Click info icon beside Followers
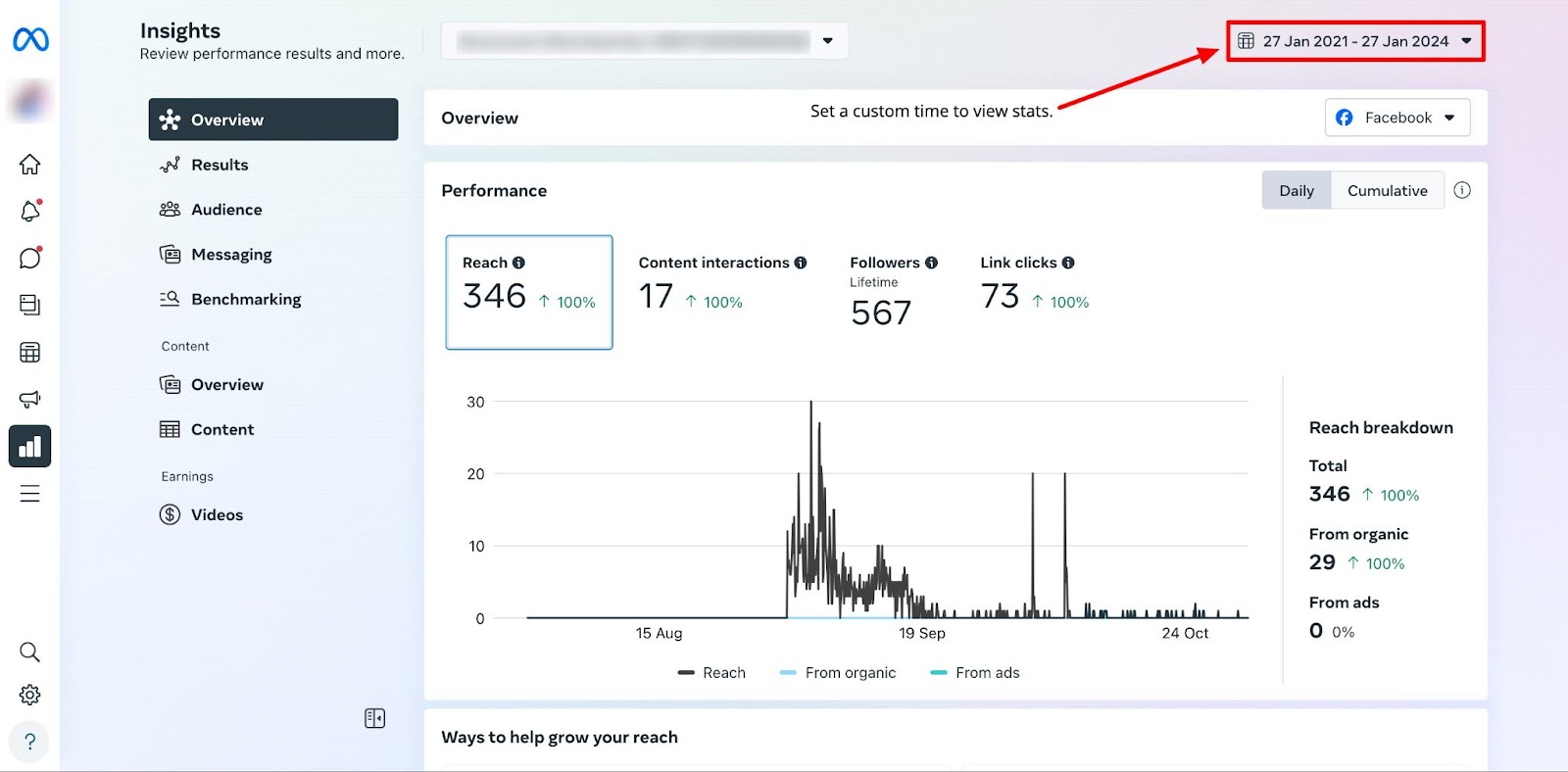 click(931, 263)
